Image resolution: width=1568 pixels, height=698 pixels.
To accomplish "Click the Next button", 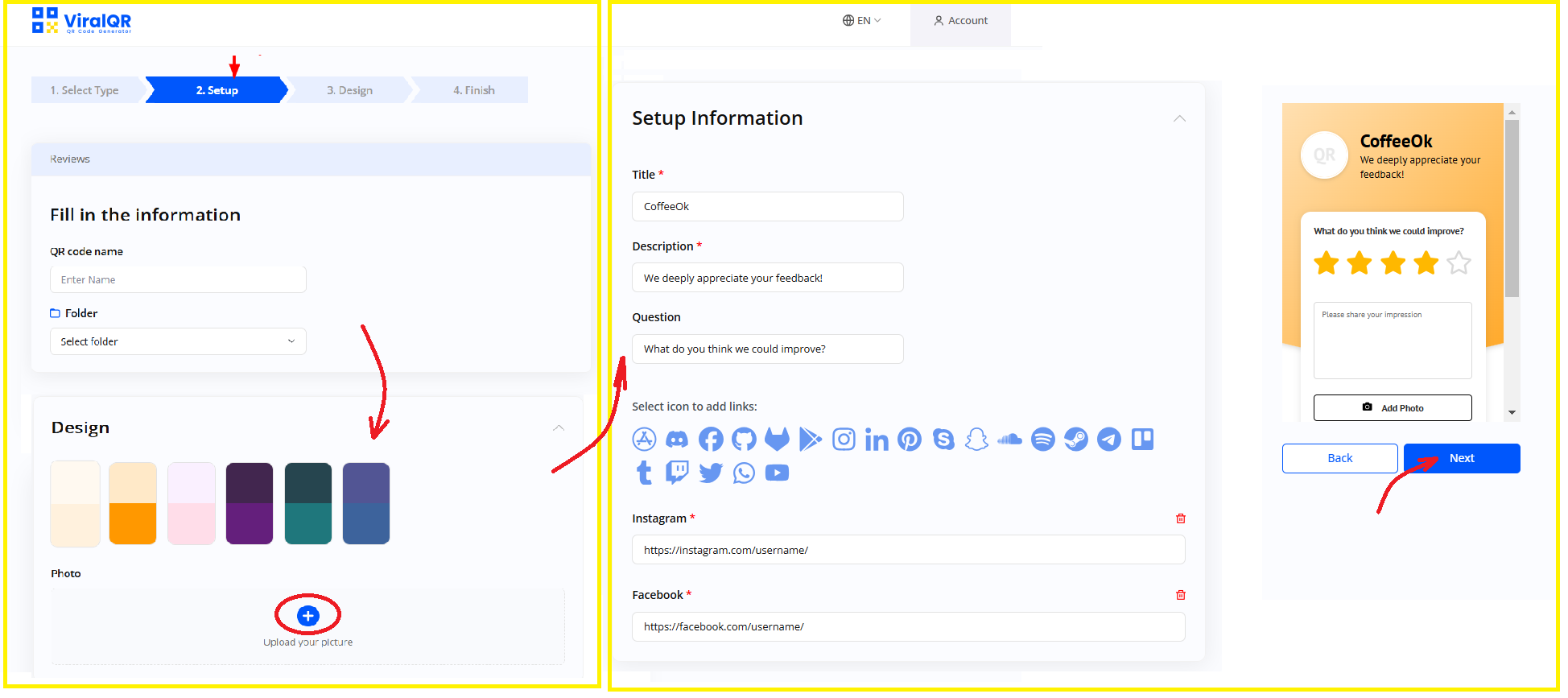I will [1462, 458].
